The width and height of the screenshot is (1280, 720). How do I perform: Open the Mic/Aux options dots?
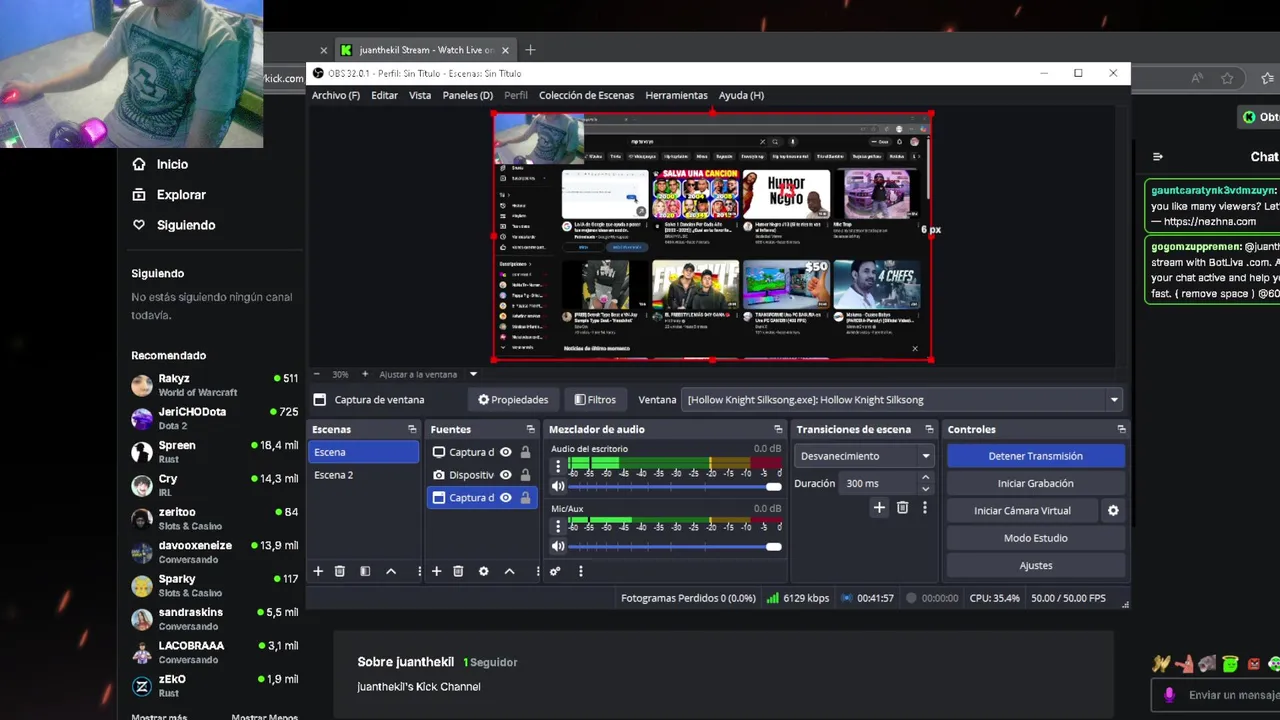click(558, 527)
